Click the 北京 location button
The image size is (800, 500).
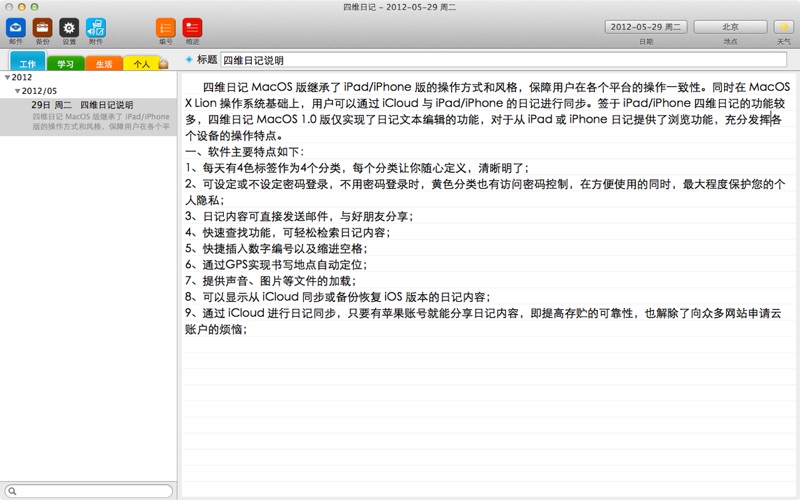730,27
